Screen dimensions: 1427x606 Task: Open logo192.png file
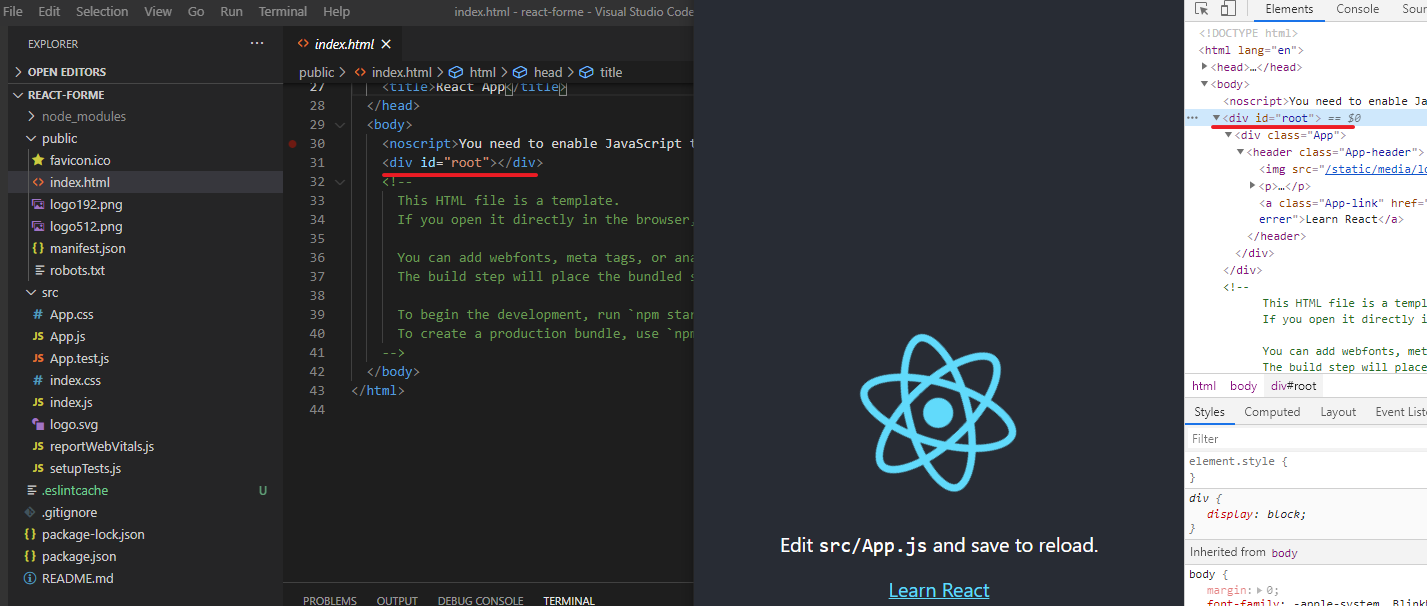click(86, 204)
